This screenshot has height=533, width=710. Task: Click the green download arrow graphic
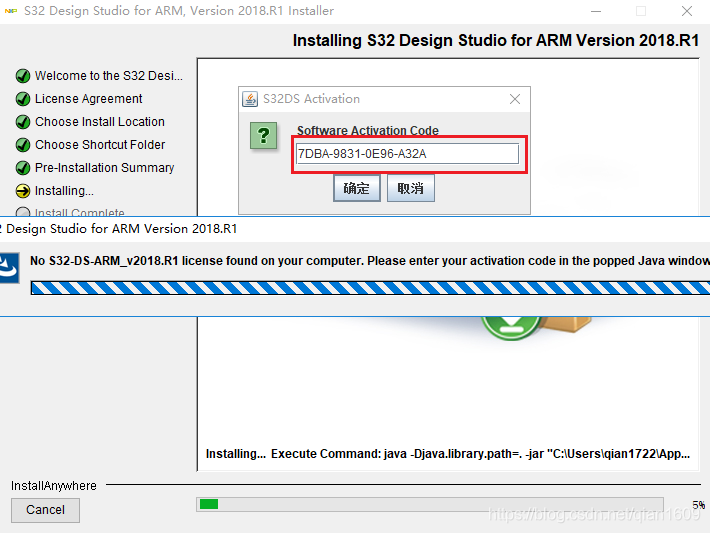coord(510,328)
